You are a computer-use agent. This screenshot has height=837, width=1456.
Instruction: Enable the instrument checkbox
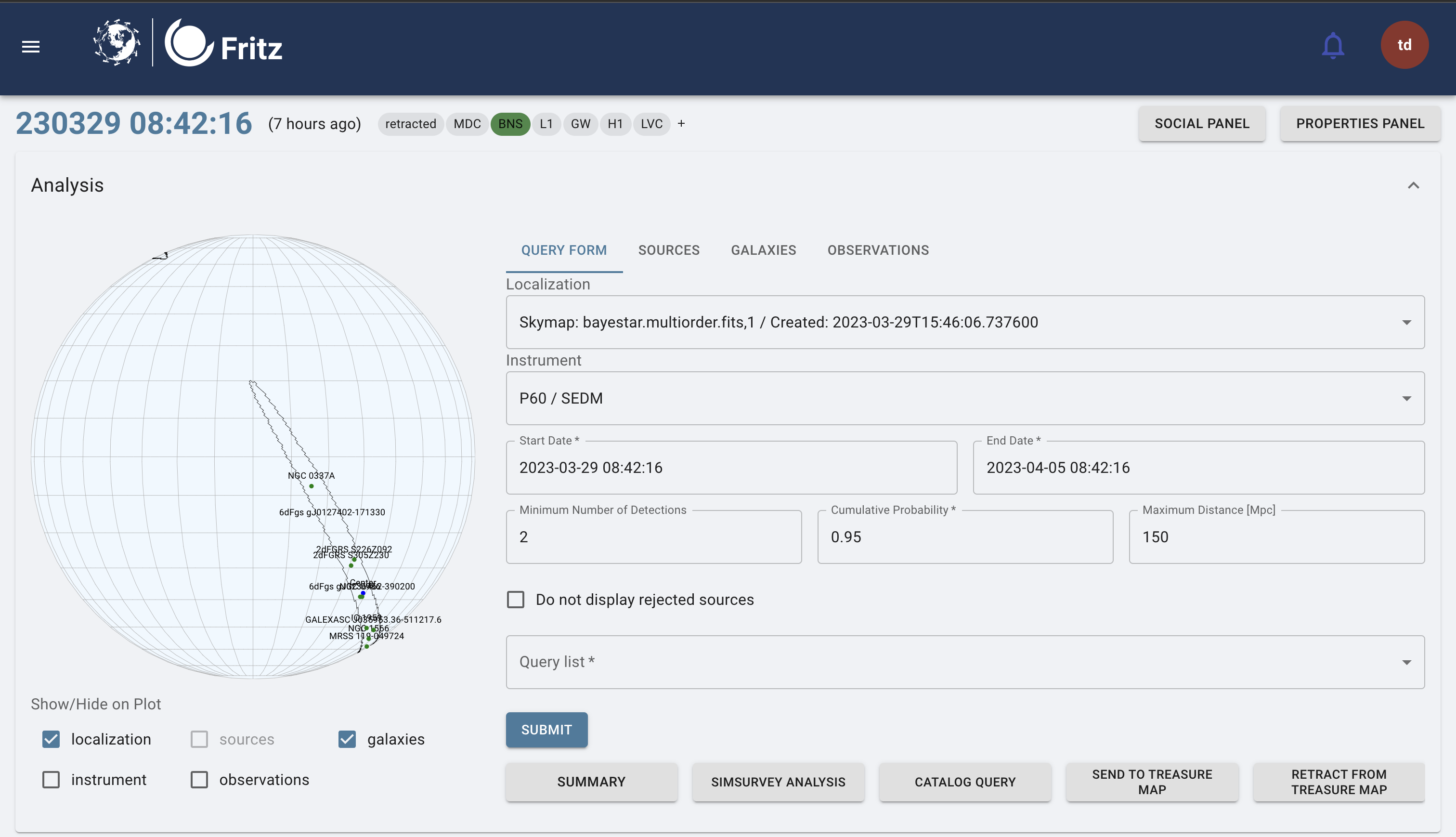tap(51, 780)
